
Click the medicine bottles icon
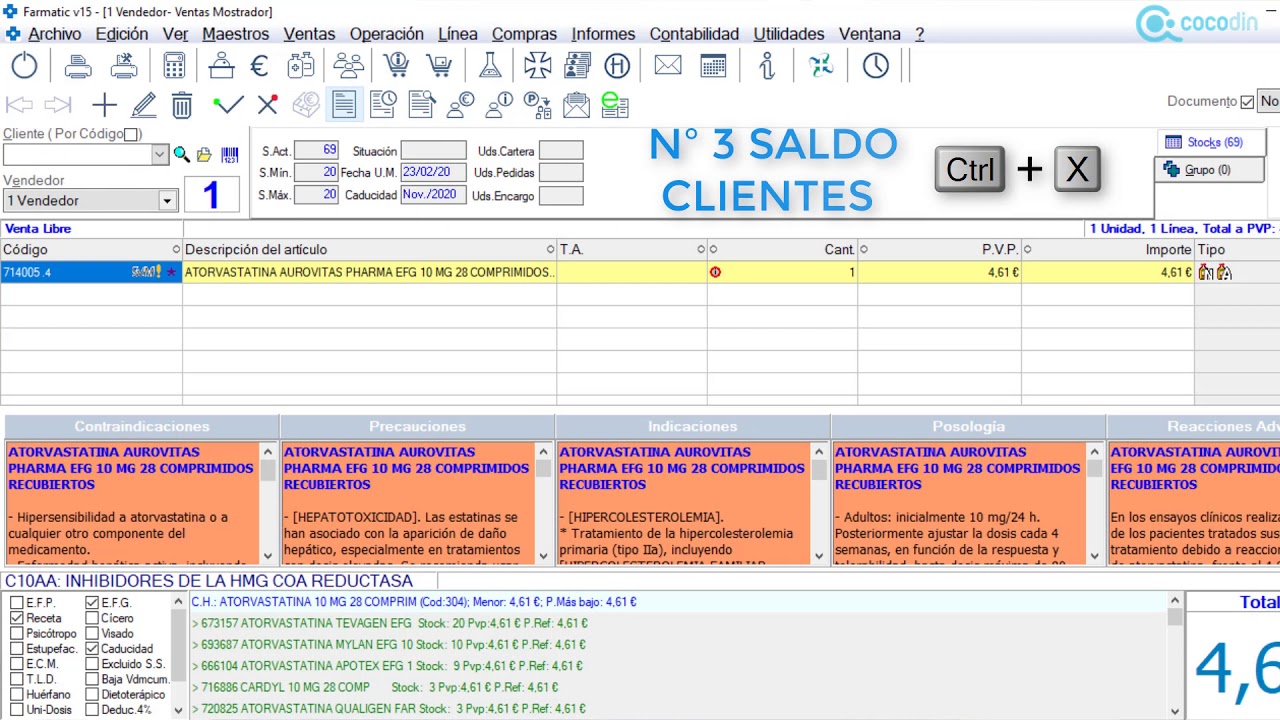(300, 66)
